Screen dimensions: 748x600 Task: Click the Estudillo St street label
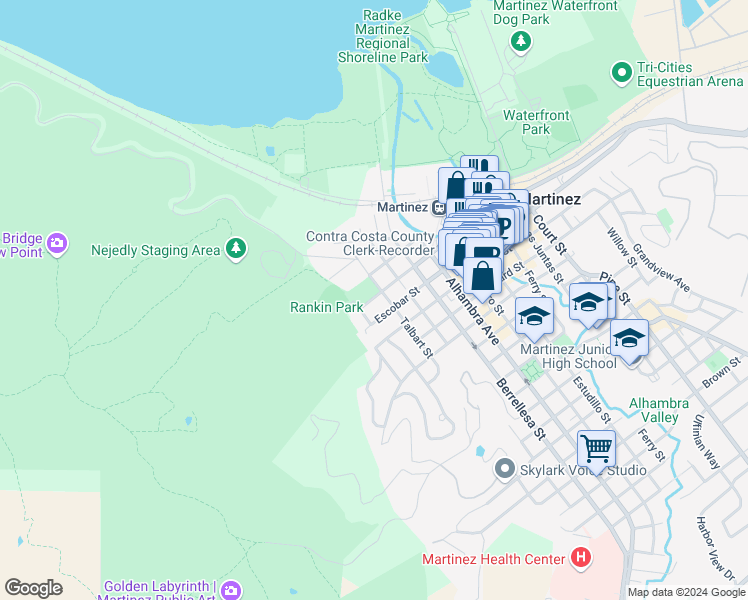[x=592, y=400]
